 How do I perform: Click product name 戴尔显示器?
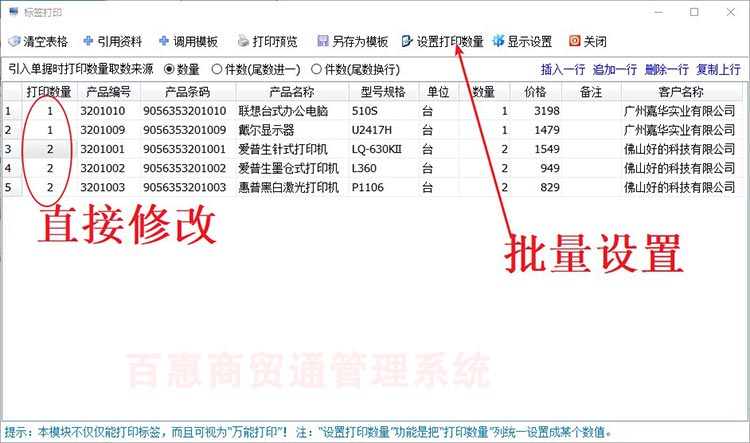[292, 130]
